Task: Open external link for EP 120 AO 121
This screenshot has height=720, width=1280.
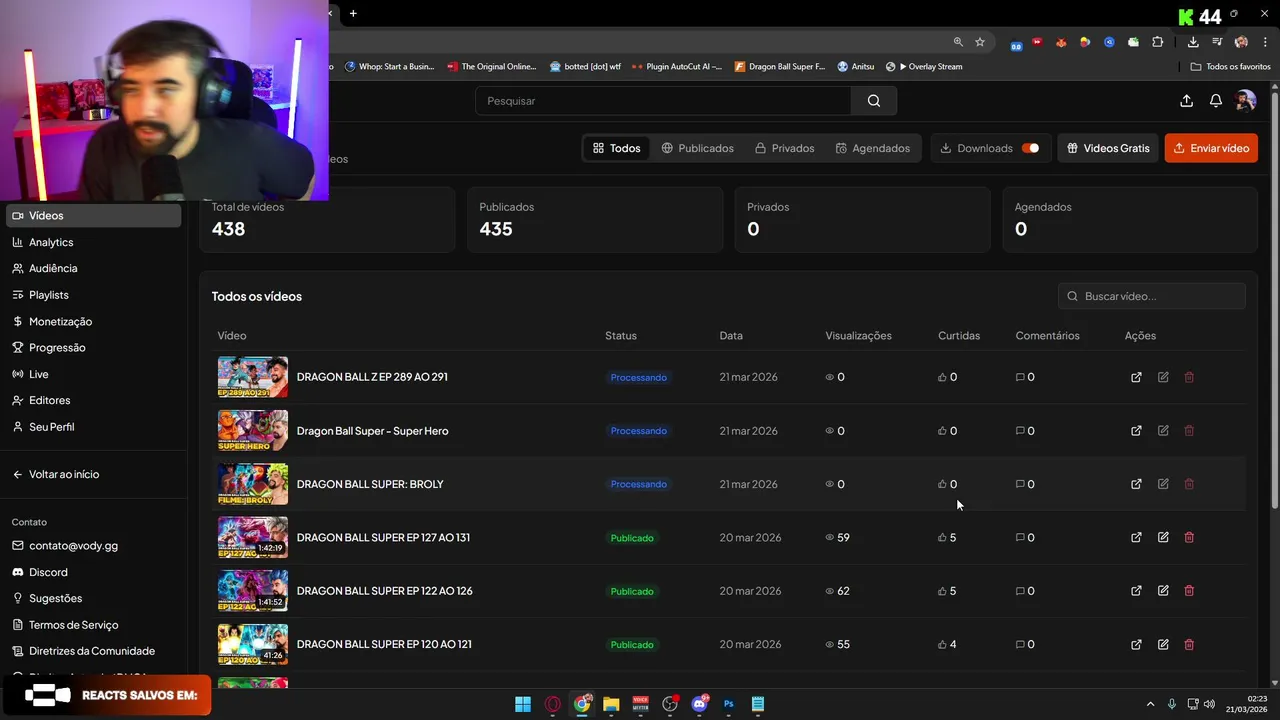Action: (1136, 645)
